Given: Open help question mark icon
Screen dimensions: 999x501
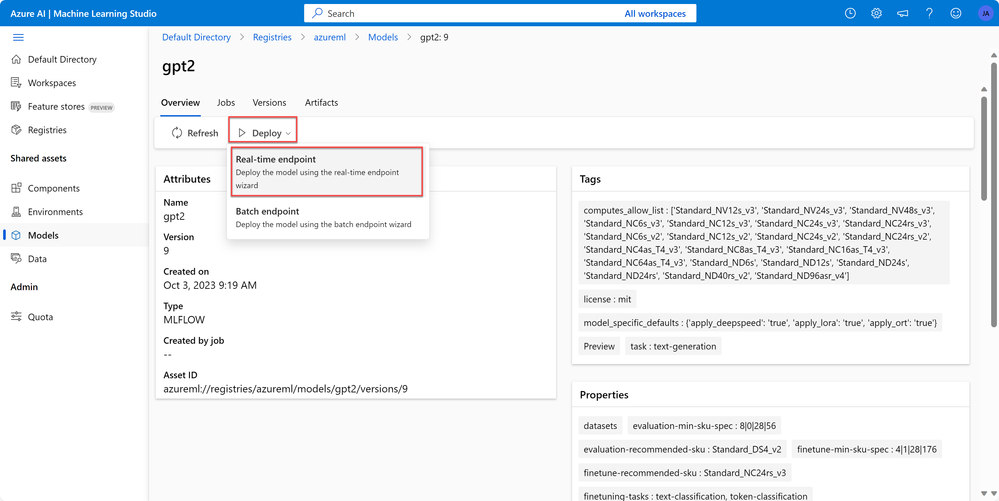Looking at the screenshot, I should coord(929,13).
